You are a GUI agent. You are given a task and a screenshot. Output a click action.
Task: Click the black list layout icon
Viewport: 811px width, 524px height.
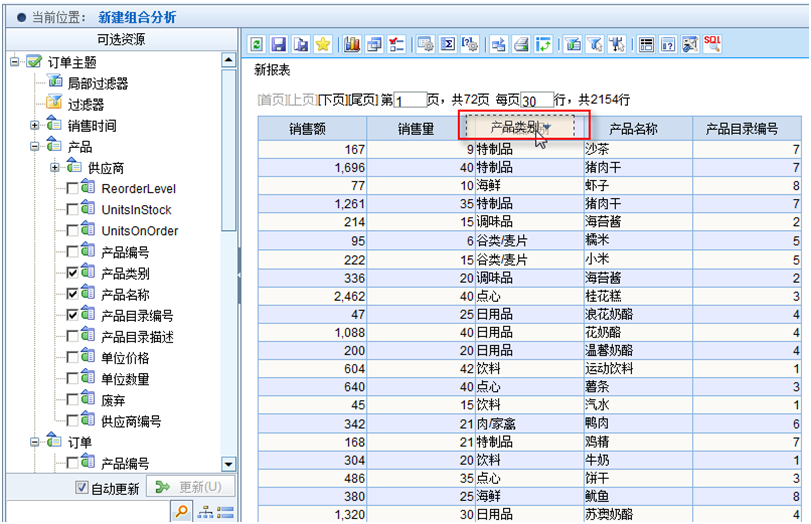(x=646, y=44)
